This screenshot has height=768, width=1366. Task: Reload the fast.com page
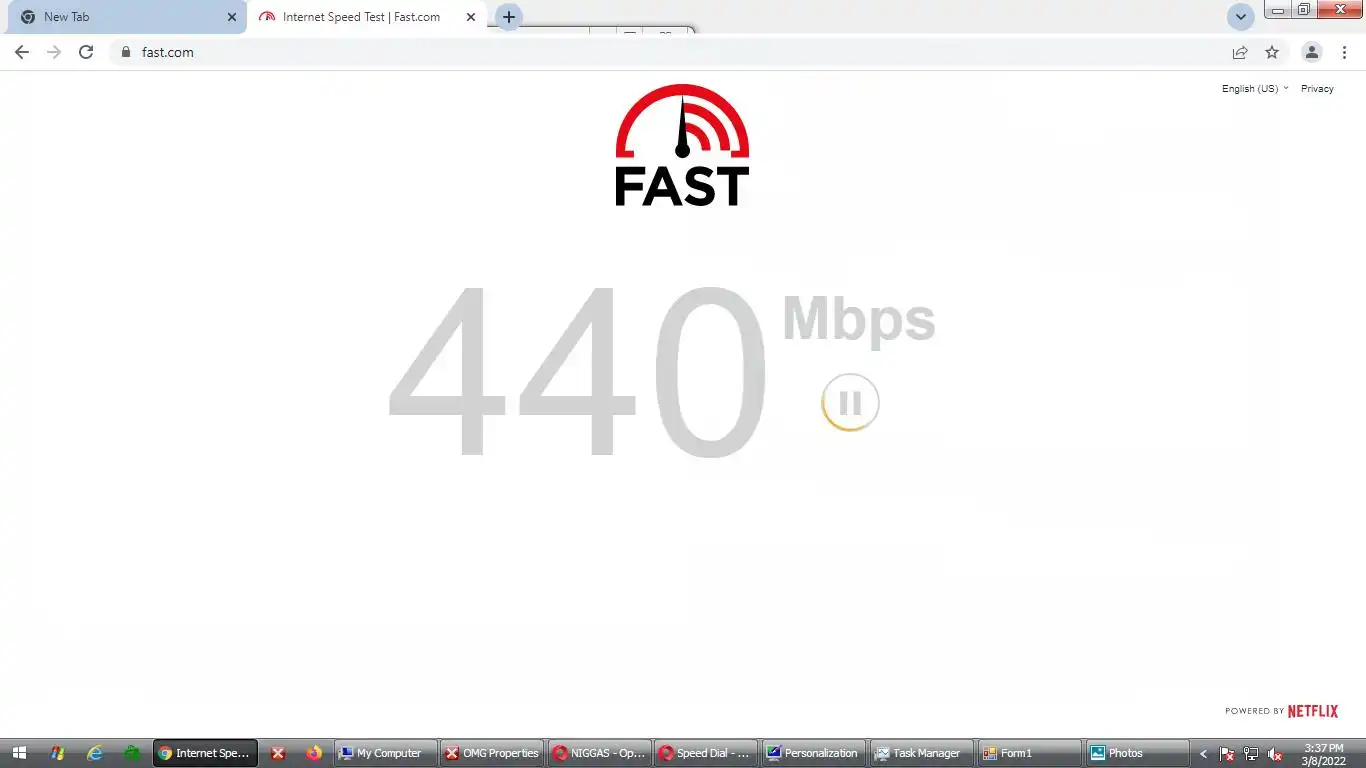point(86,52)
